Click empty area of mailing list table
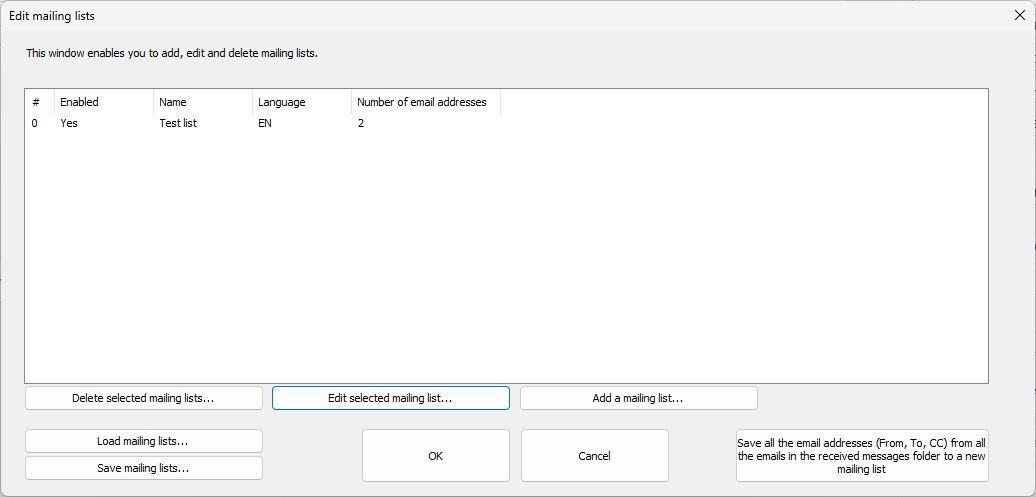This screenshot has height=497, width=1036. pos(506,258)
